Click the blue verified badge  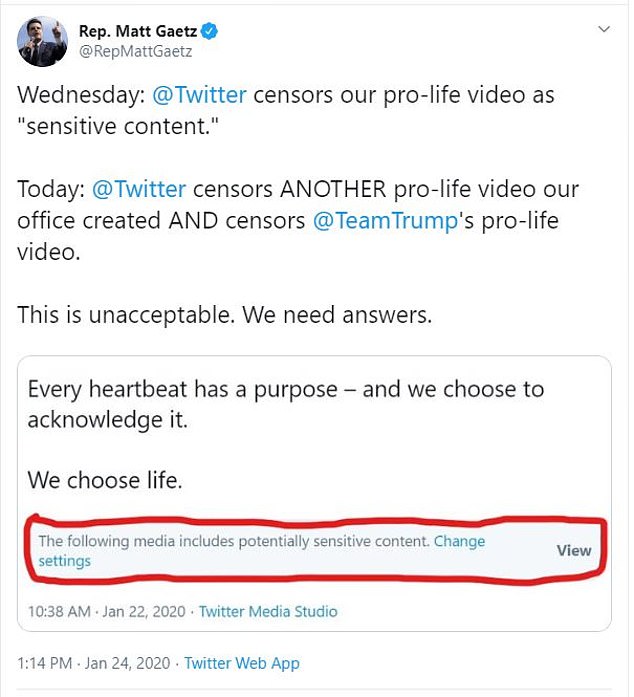210,31
